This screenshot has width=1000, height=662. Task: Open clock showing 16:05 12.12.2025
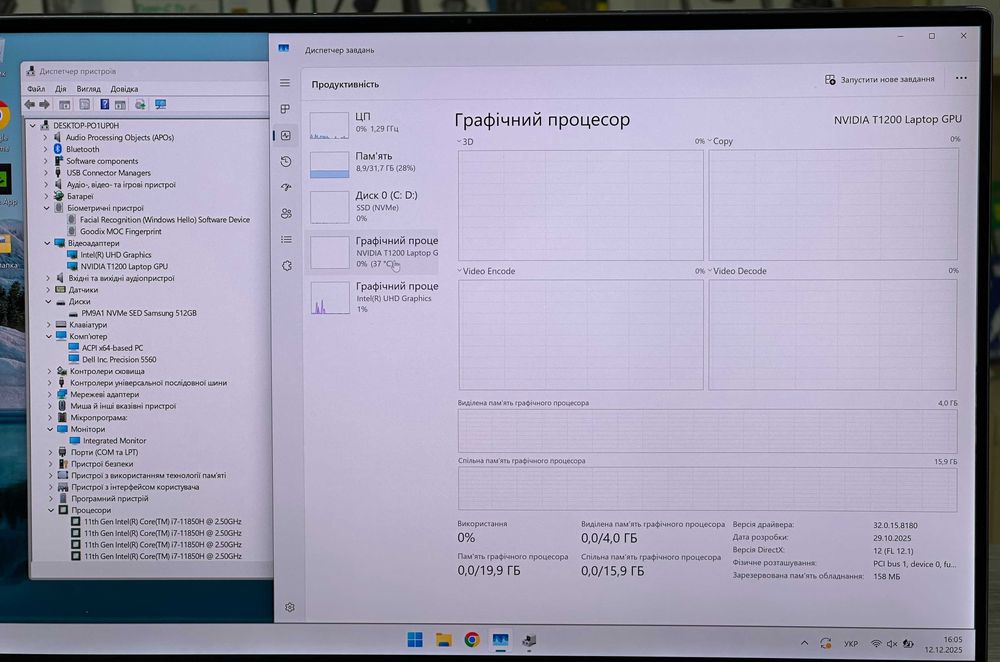944,645
